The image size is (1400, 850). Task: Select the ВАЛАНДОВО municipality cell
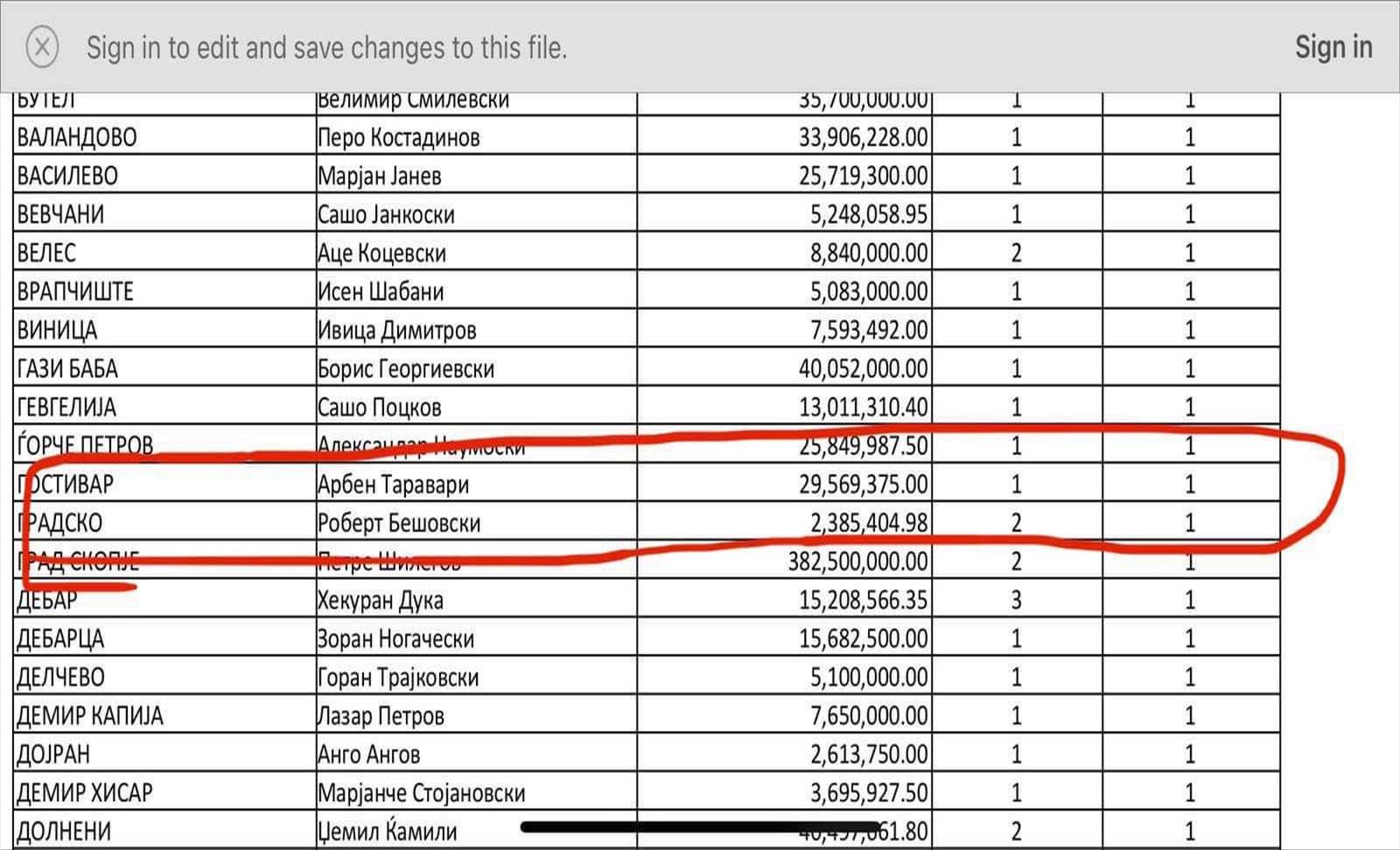[x=164, y=137]
